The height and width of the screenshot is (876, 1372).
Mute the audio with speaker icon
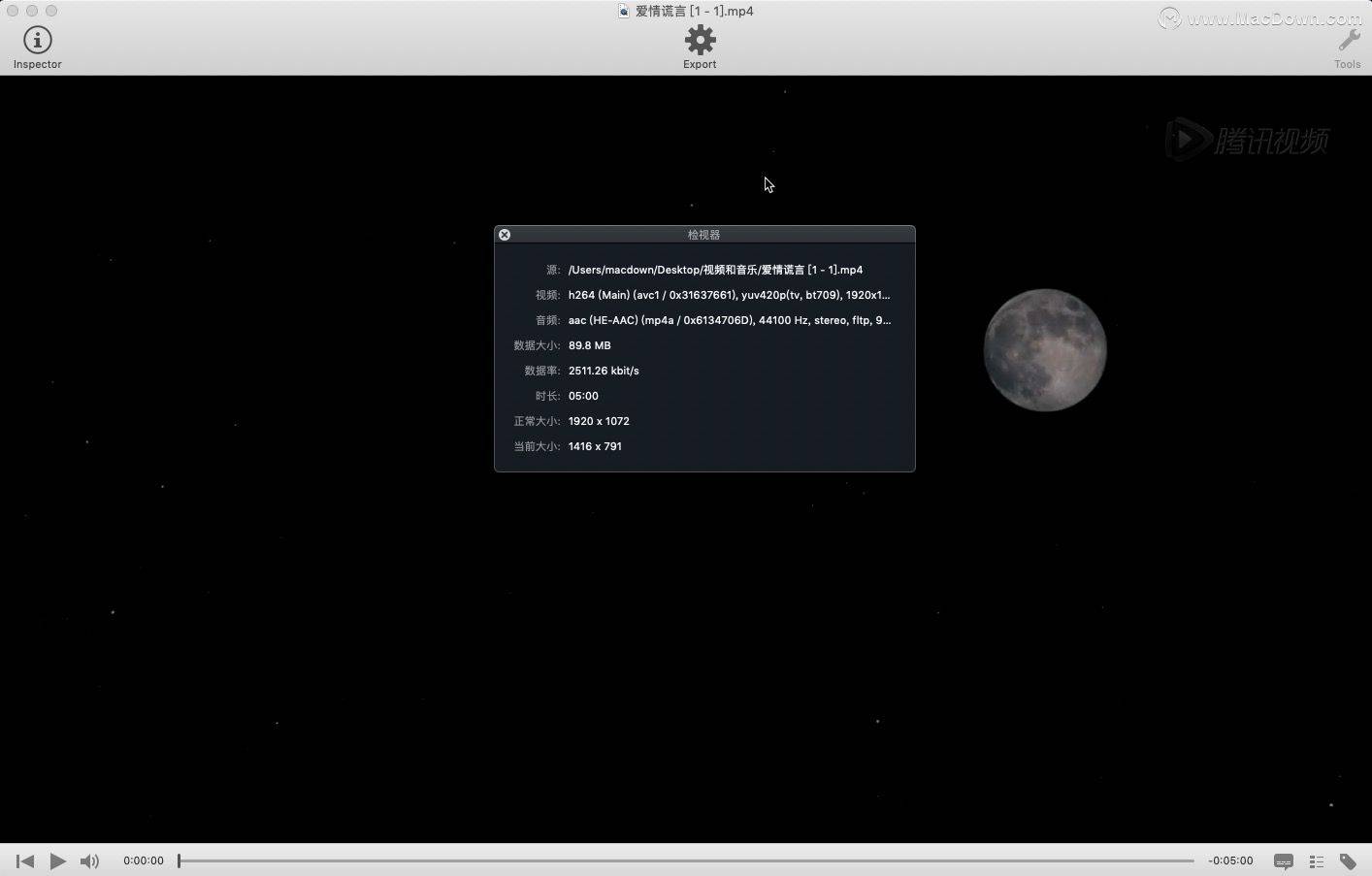(x=89, y=860)
